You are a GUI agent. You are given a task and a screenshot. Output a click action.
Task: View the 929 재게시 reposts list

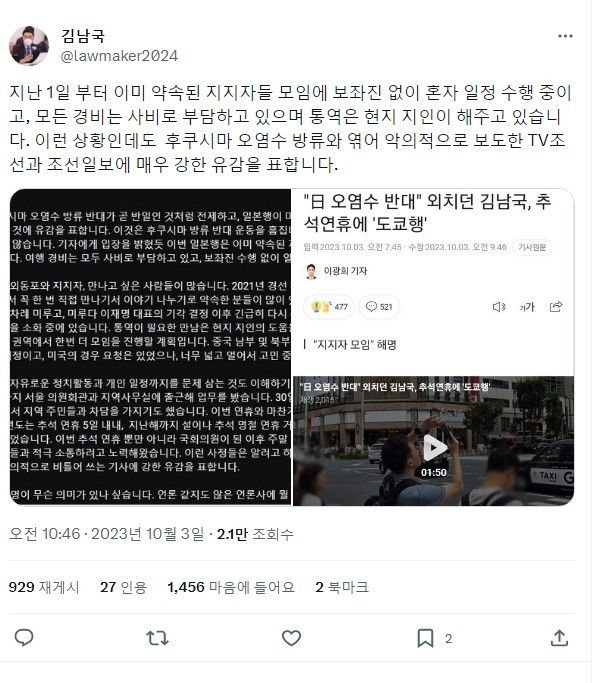tap(44, 587)
